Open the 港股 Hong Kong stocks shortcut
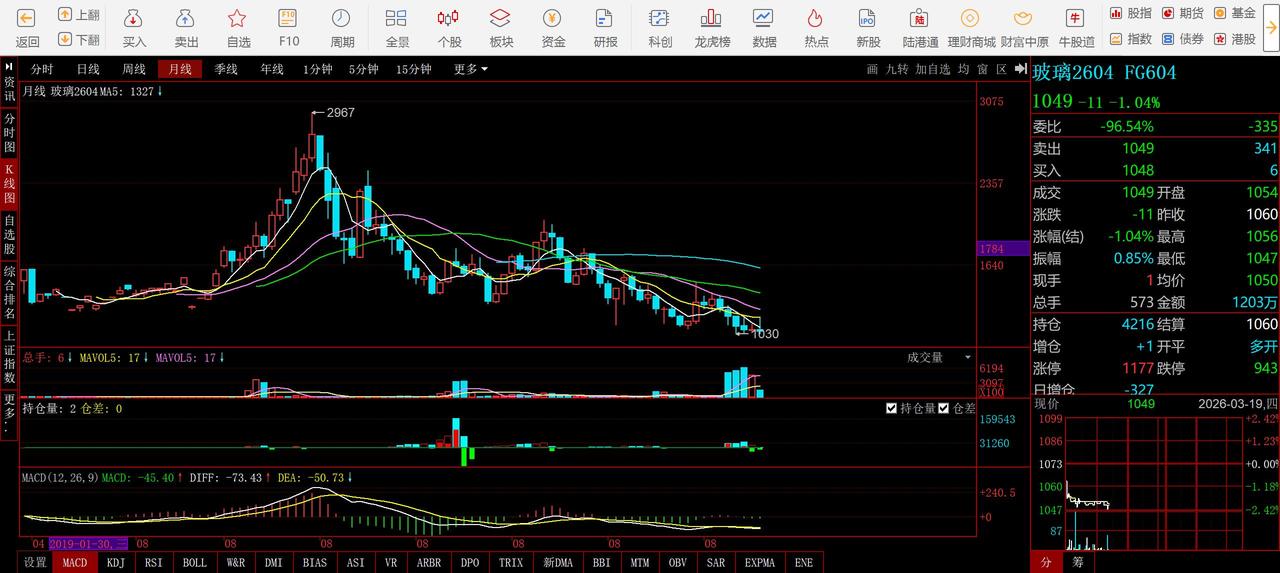This screenshot has width=1280, height=573. tap(1234, 39)
